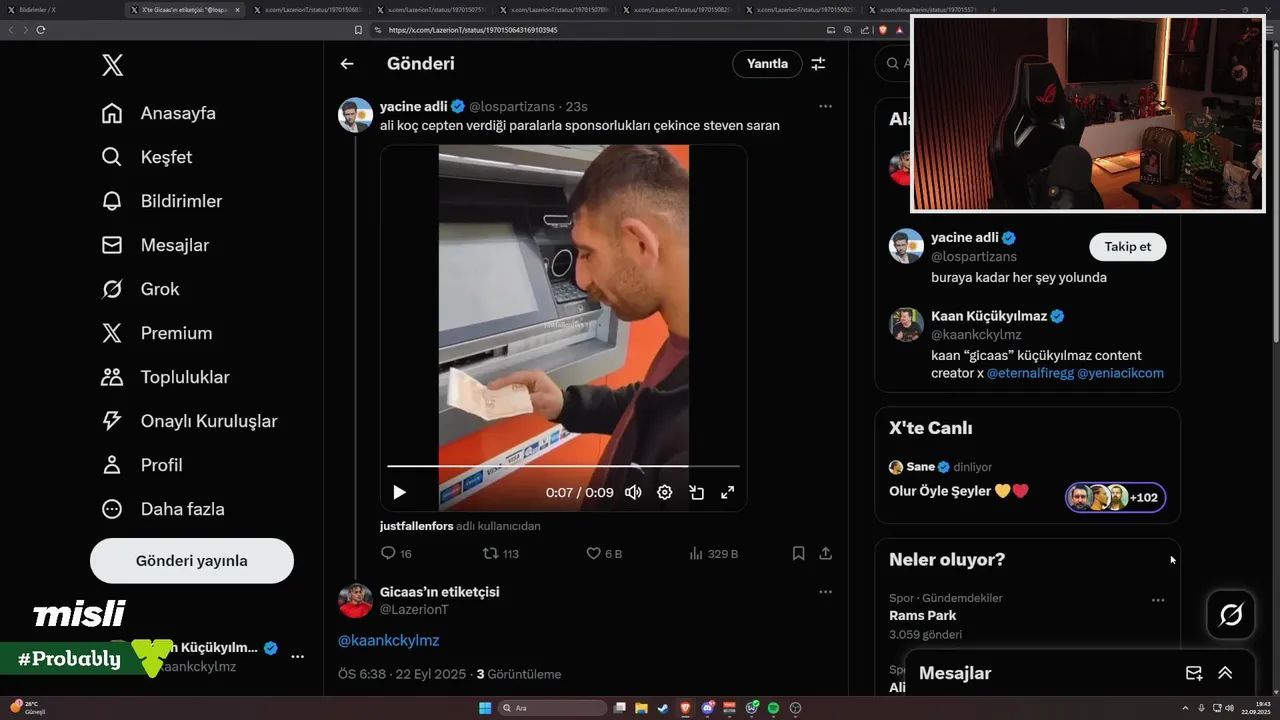Toggle picture-in-picture for video

coord(696,492)
